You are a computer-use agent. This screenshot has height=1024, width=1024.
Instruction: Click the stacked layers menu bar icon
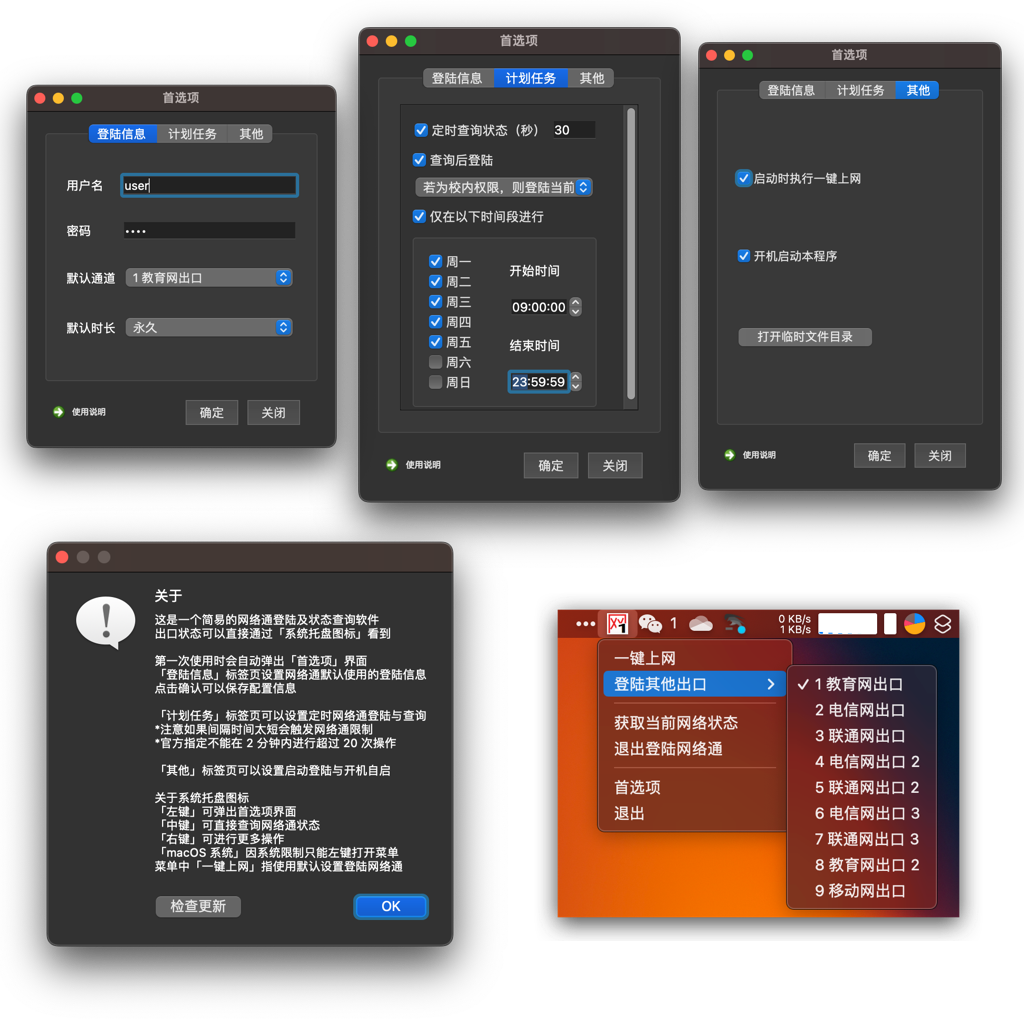coord(943,621)
